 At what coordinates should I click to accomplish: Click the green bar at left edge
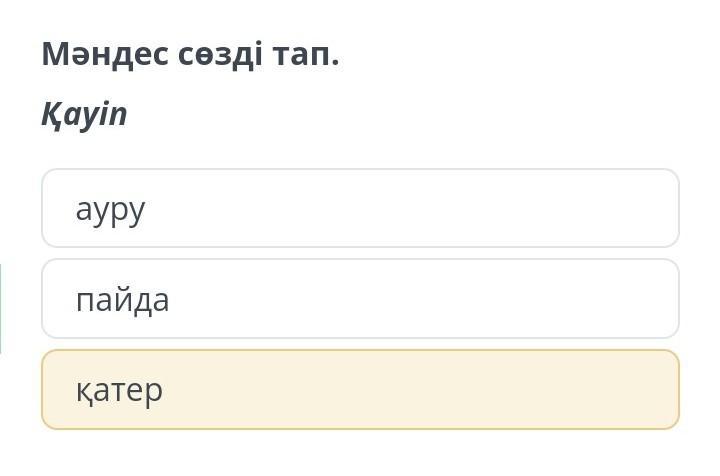[1, 309]
